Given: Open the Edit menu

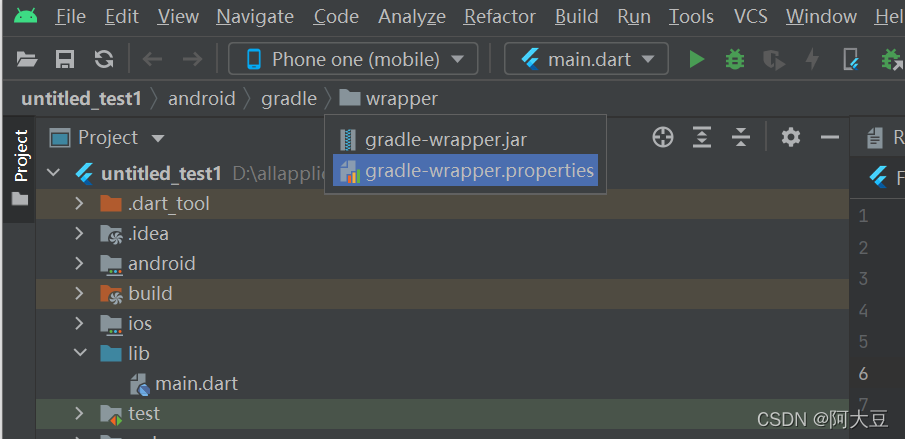Looking at the screenshot, I should [122, 17].
